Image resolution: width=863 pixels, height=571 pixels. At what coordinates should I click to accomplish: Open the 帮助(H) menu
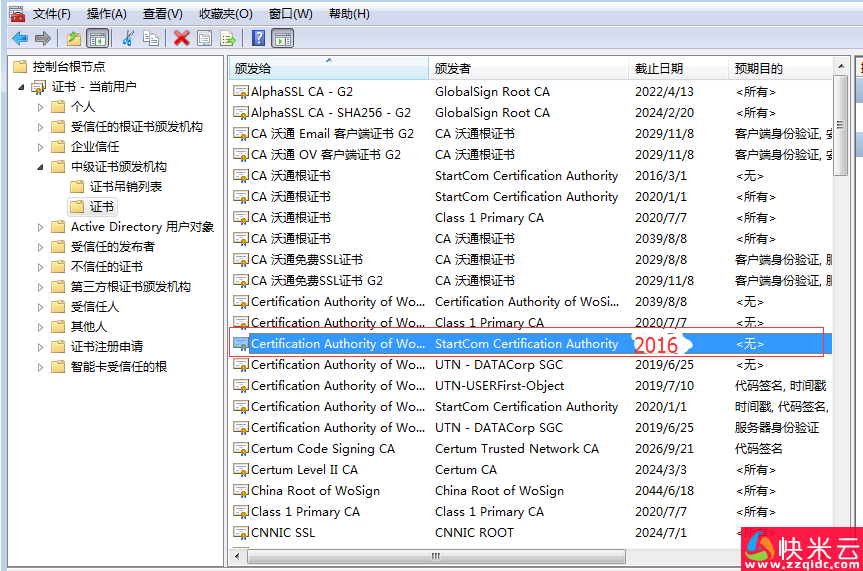coord(349,14)
